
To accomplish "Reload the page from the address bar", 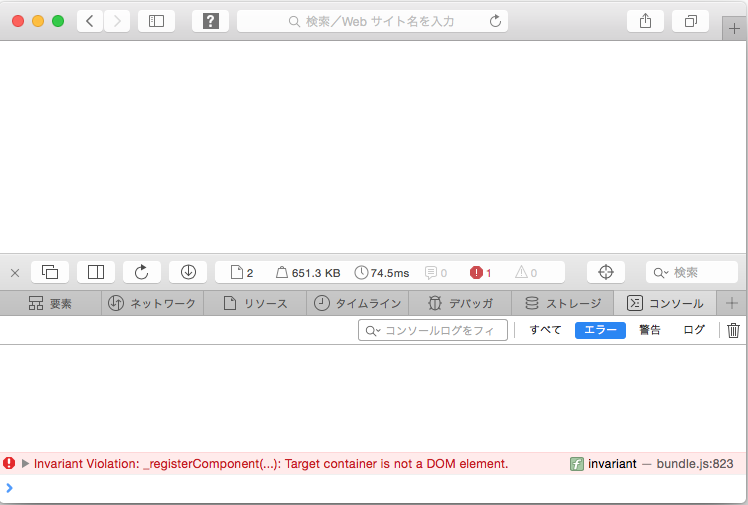I will [495, 21].
